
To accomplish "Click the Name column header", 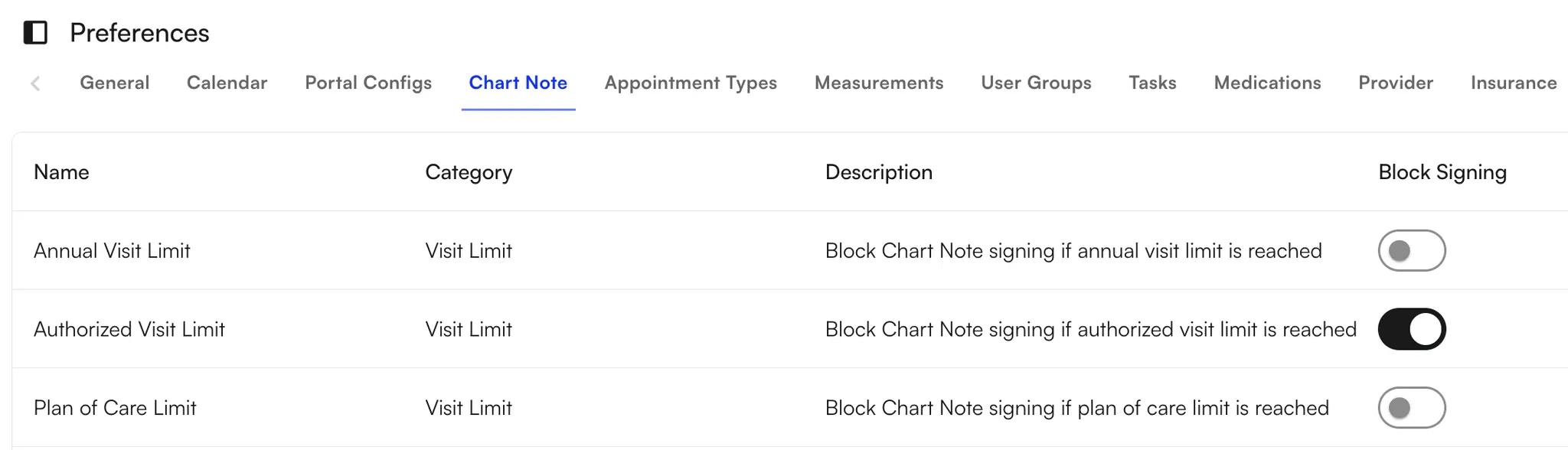I will 60,172.
